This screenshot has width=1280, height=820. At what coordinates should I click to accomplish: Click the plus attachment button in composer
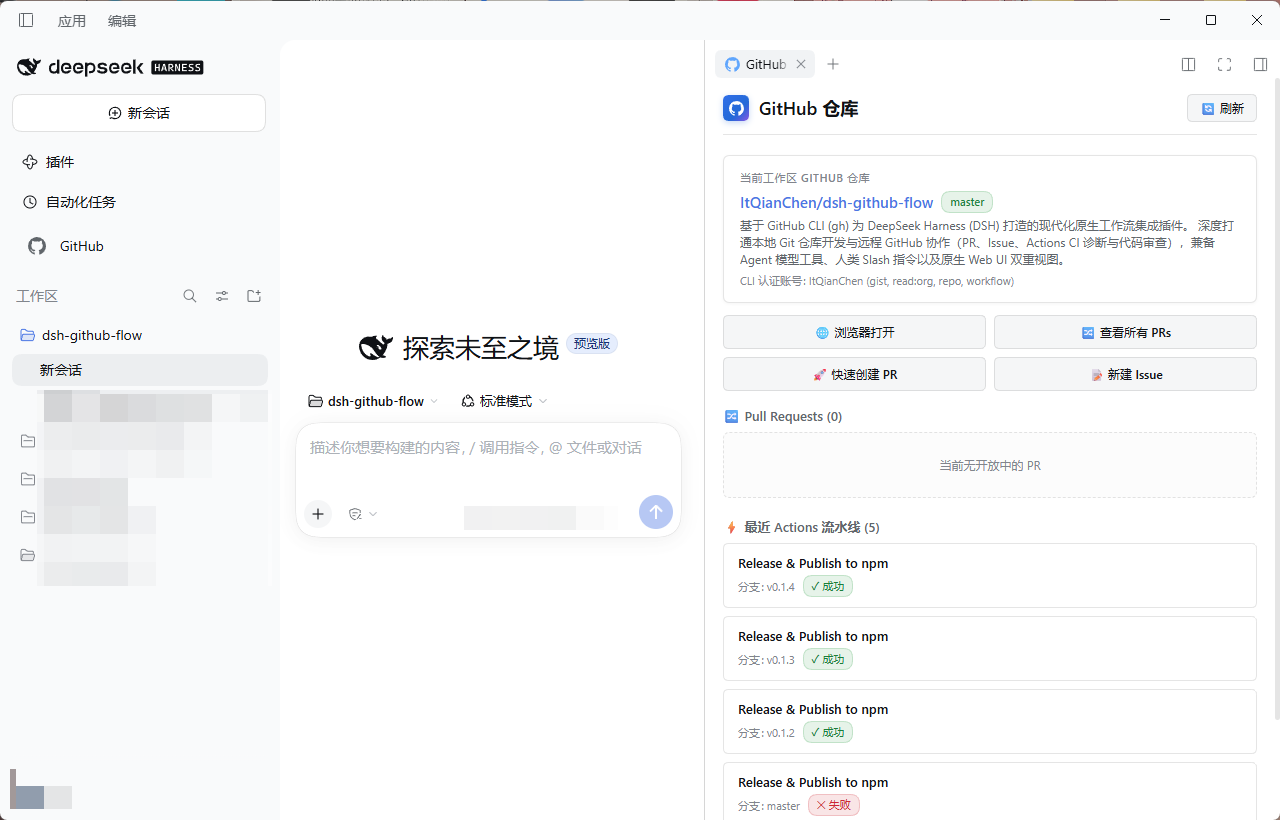318,514
